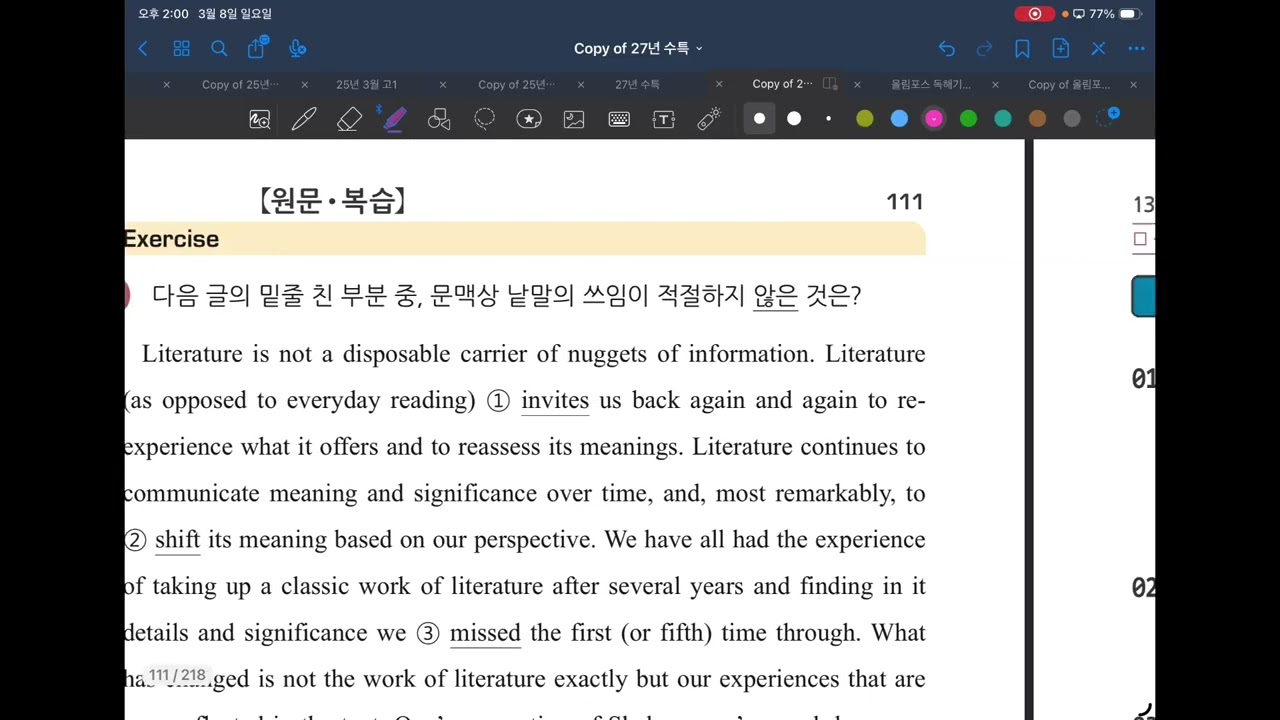Switch to read-only mode with crossed-pen icon

(x=1098, y=48)
